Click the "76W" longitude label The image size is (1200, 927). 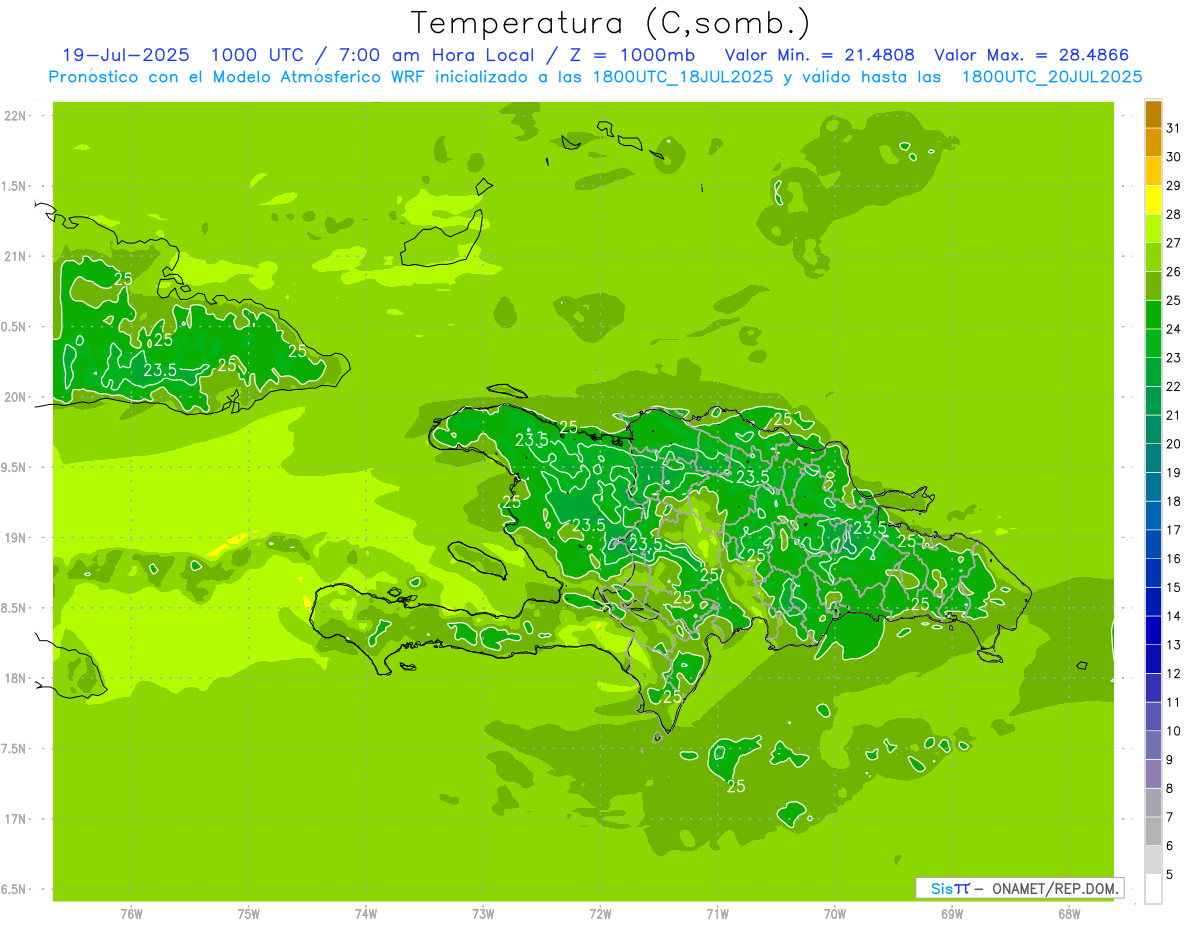131,913
